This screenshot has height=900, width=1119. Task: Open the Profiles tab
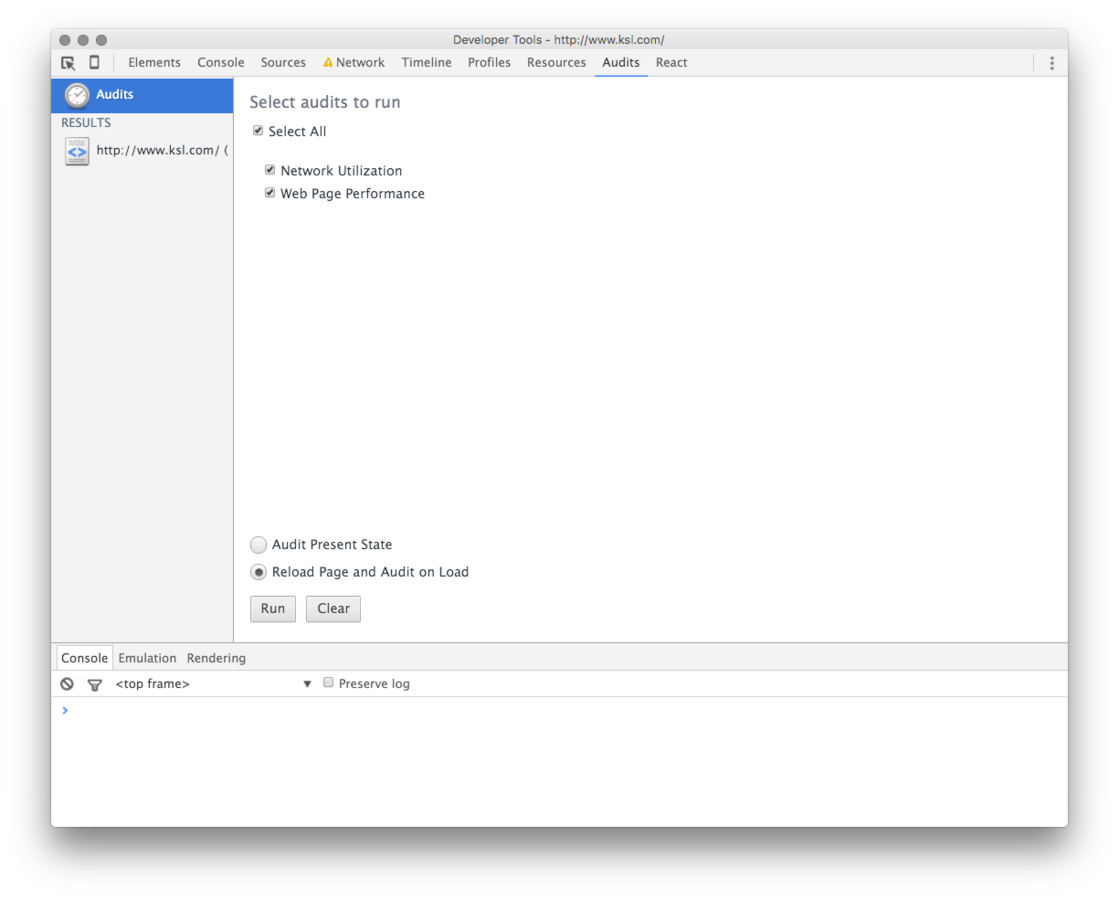tap(489, 63)
